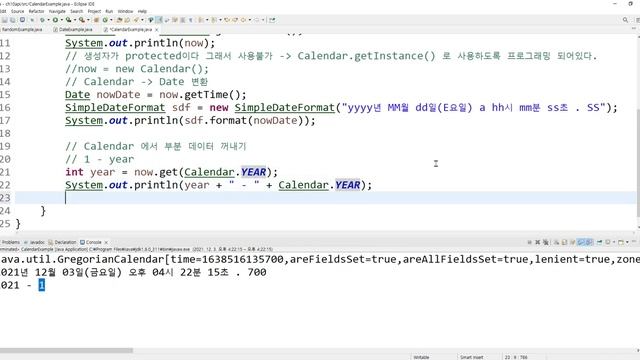This screenshot has width=640, height=360.
Task: Click the console horizontal scrollbar thumb
Action: point(66,350)
